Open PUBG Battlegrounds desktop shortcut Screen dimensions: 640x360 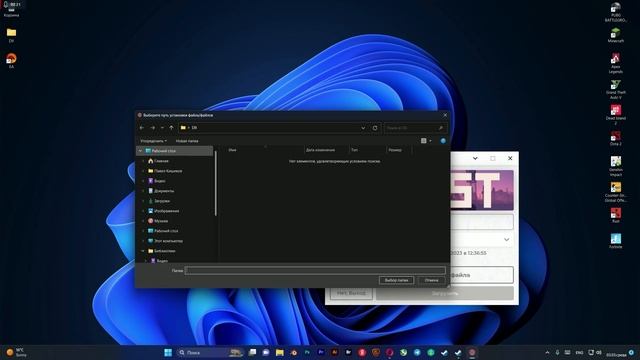pyautogui.click(x=616, y=12)
